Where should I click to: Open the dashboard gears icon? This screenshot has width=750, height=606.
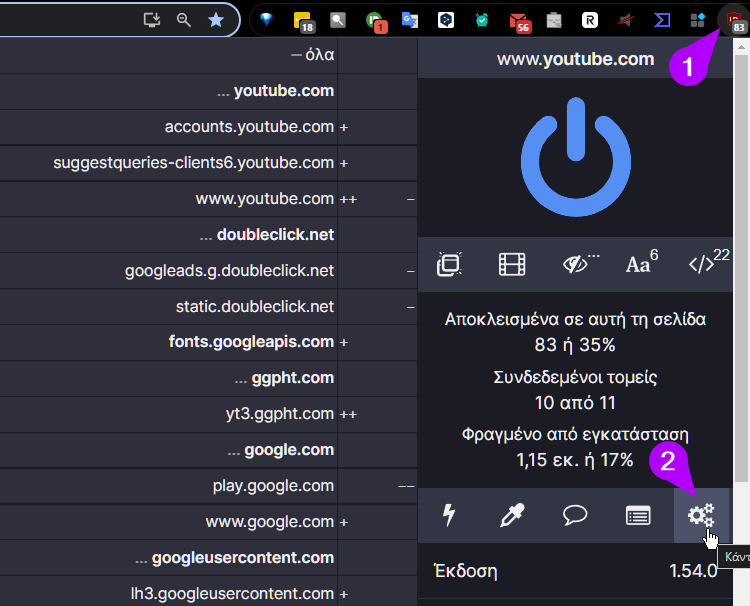point(701,515)
